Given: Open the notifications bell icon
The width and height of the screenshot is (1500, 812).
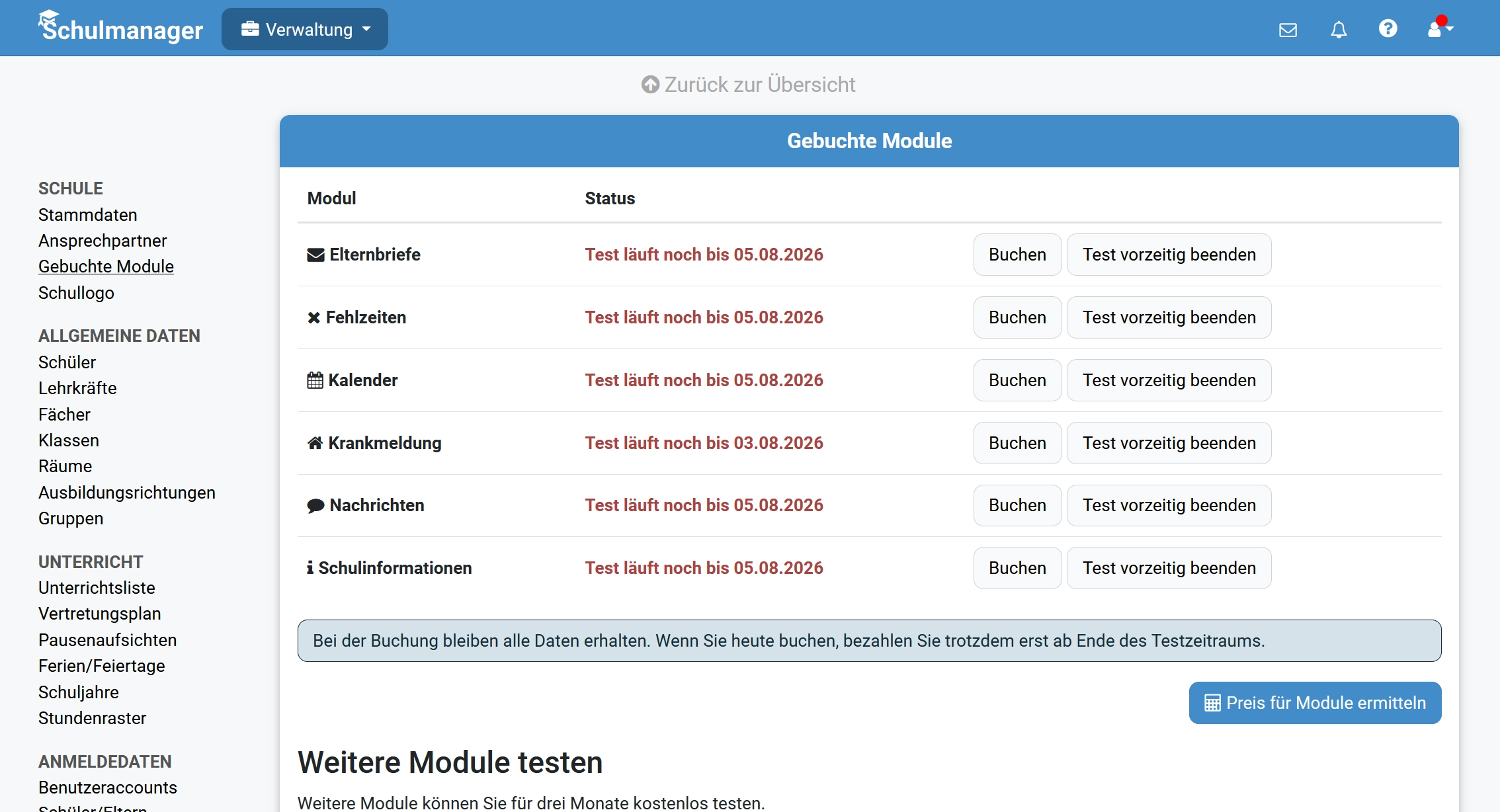Looking at the screenshot, I should (1339, 30).
